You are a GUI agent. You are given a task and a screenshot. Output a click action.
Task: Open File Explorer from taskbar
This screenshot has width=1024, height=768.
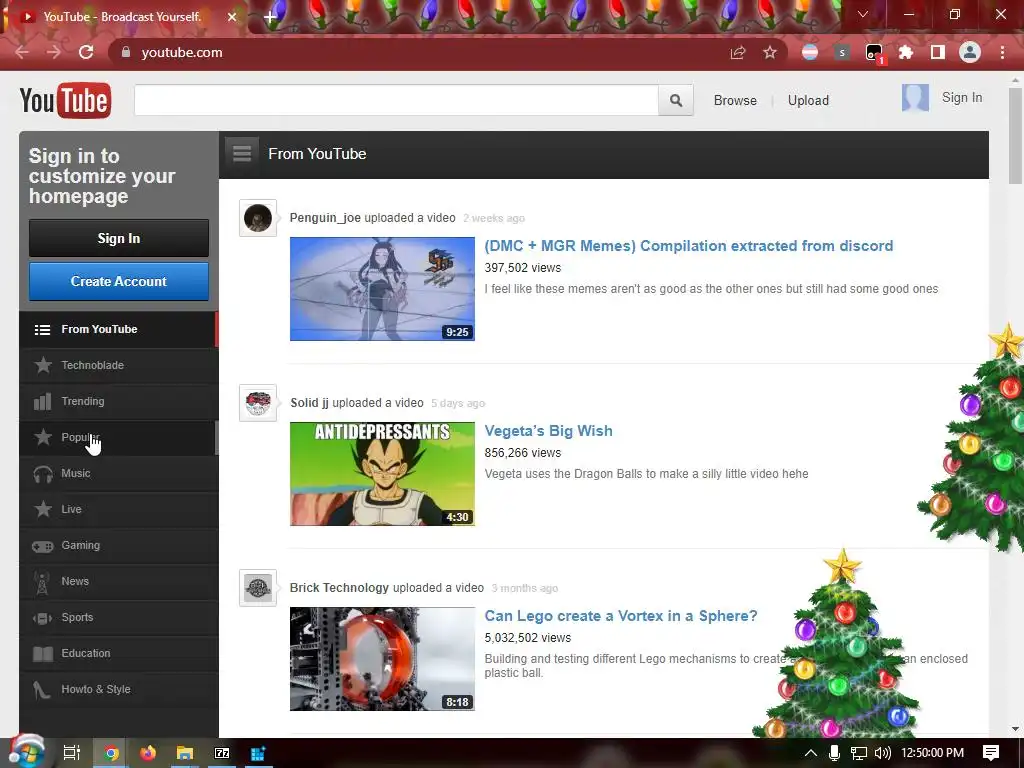(x=185, y=753)
